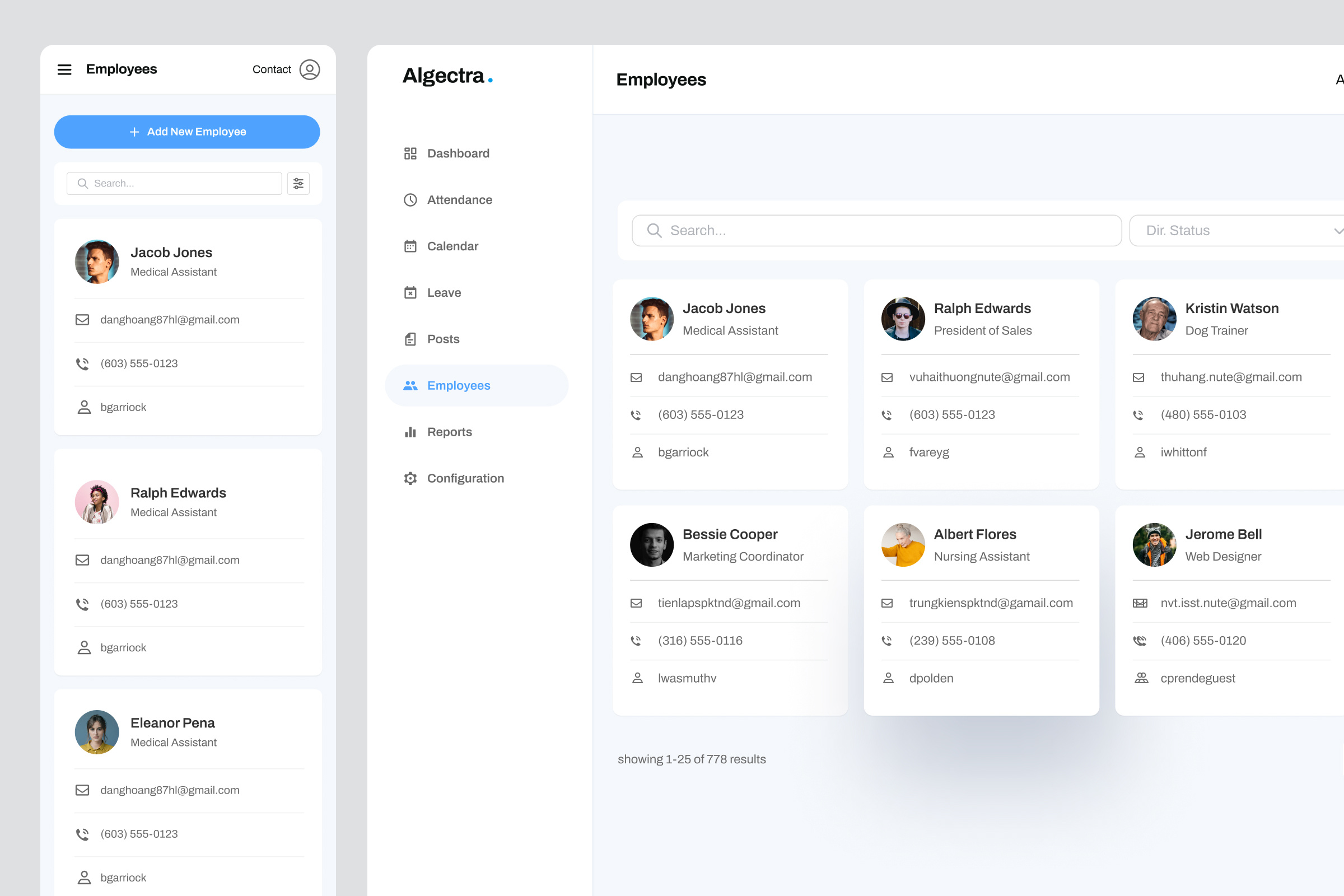The image size is (1344, 896).
Task: Click the Algectra logo
Action: [x=447, y=76]
